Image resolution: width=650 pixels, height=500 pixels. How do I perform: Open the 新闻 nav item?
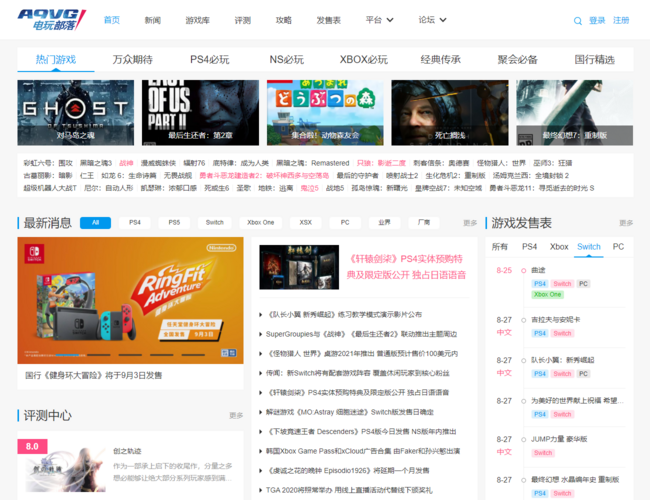[153, 20]
